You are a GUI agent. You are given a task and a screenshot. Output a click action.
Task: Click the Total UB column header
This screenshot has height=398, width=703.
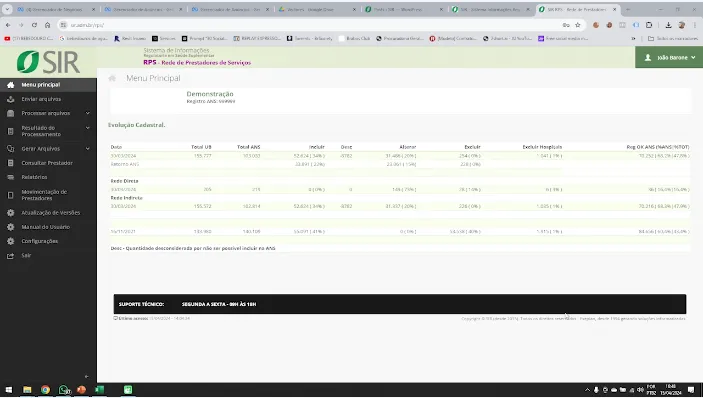201,147
